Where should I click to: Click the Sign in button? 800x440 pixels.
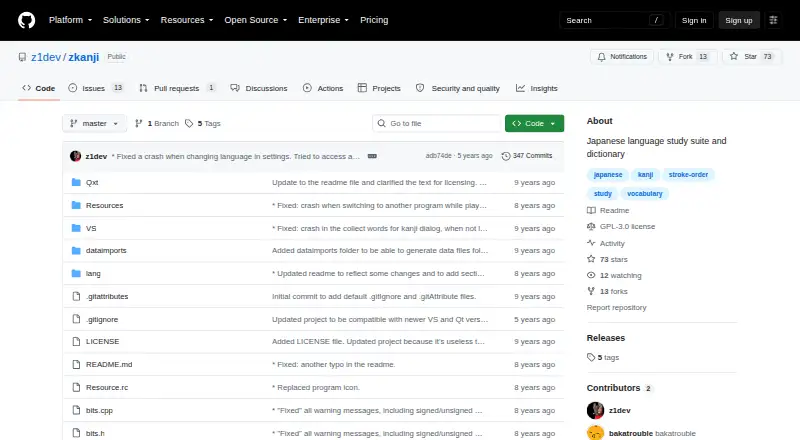[x=694, y=20]
